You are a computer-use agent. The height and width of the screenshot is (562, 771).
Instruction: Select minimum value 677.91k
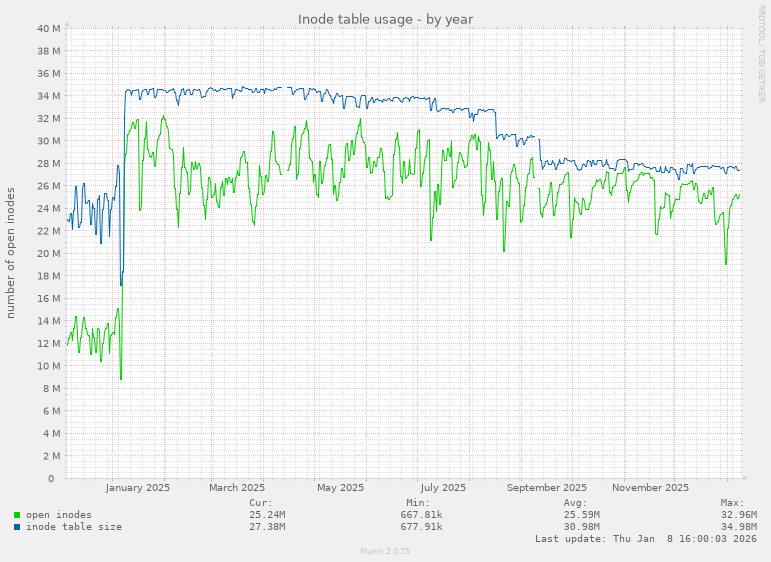tap(421, 527)
